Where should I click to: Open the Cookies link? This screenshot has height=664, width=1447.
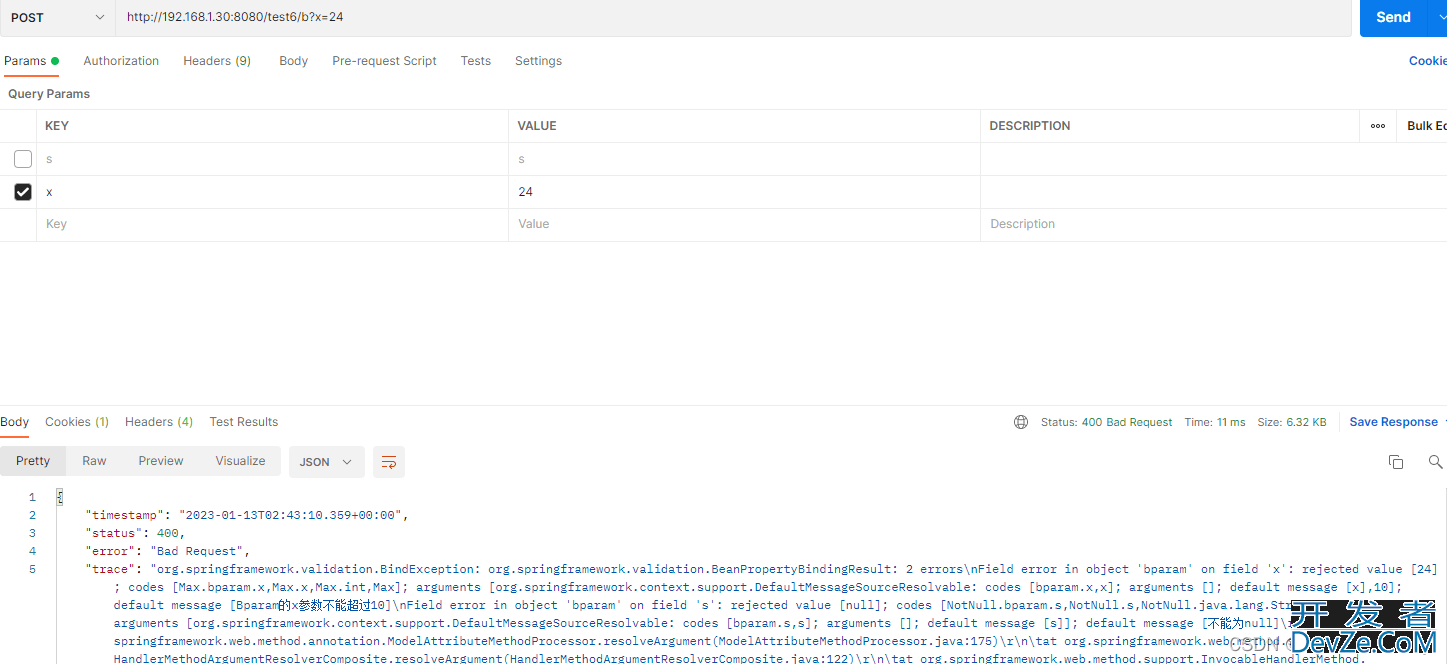coord(1428,61)
